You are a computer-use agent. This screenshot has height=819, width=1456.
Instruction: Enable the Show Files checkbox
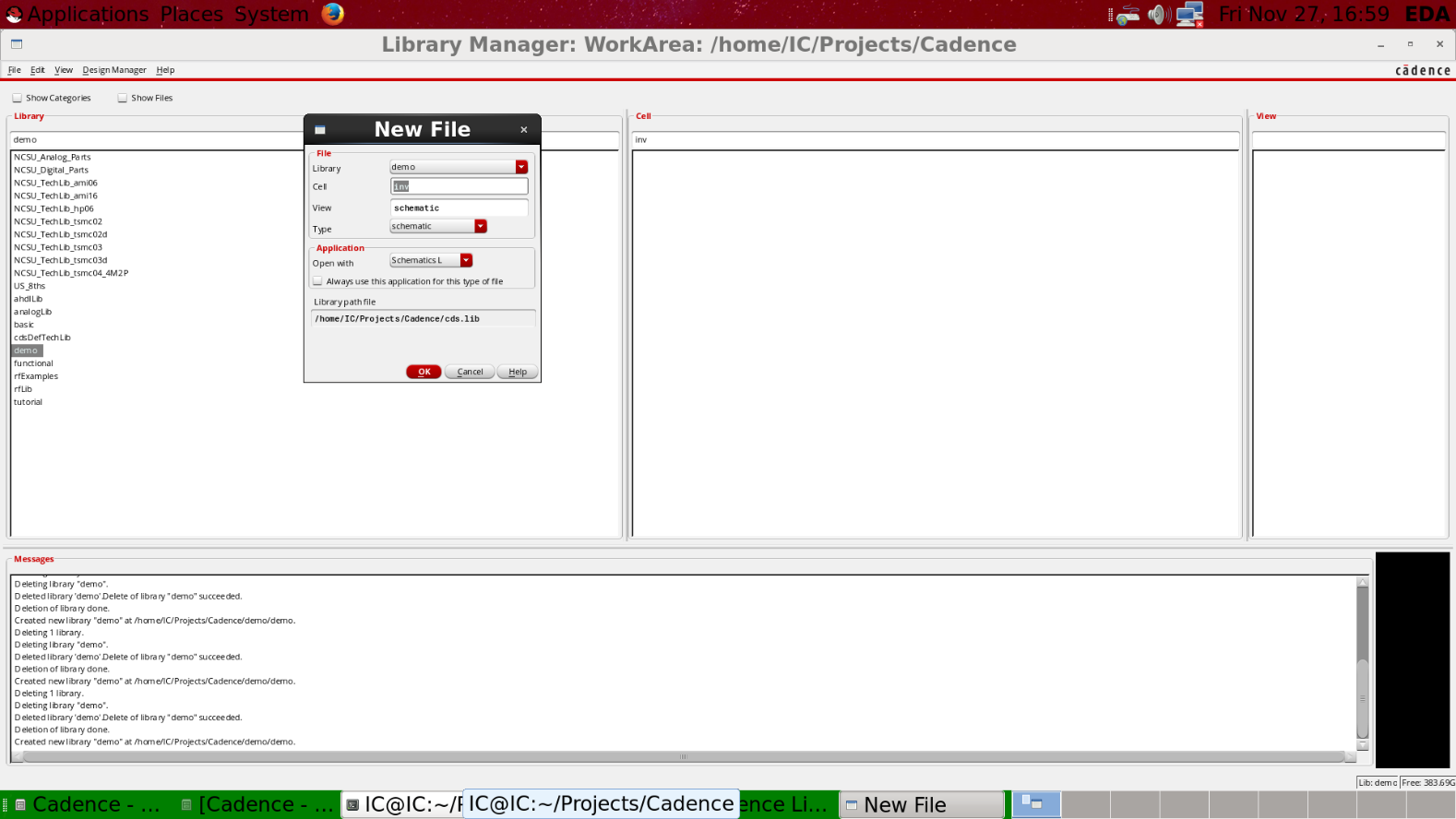[x=123, y=98]
